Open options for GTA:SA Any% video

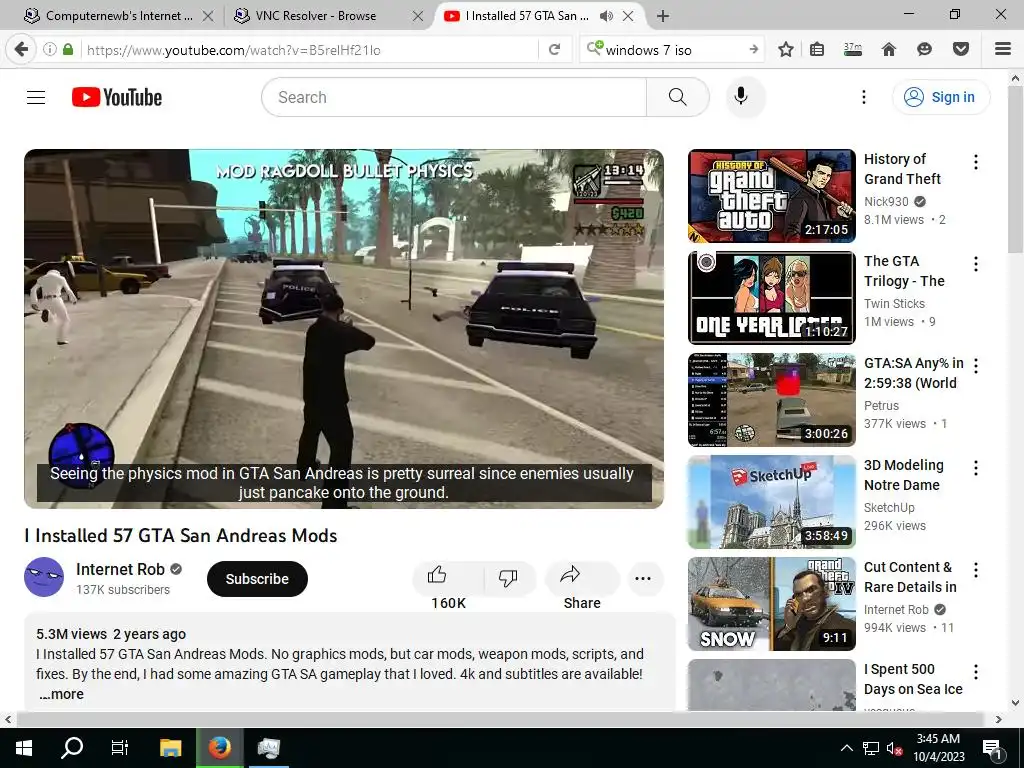click(x=976, y=366)
